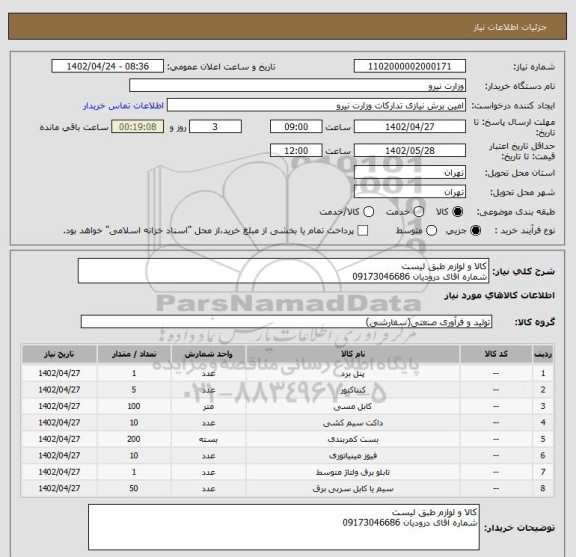Click the تعداد / مقدار column header
Image resolution: width=576 pixels, height=557 pixels.
[x=134, y=354]
